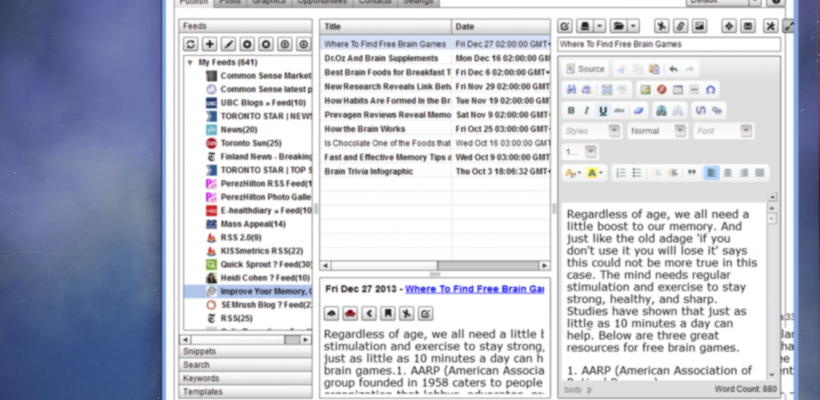The image size is (820, 400).
Task: Add a new feed with plus icon
Action: pos(210,44)
